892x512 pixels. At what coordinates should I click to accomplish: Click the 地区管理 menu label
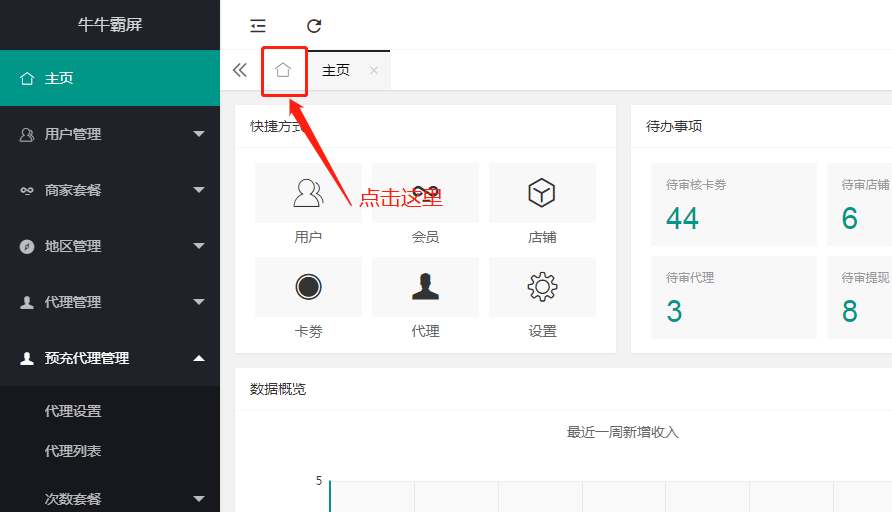73,246
